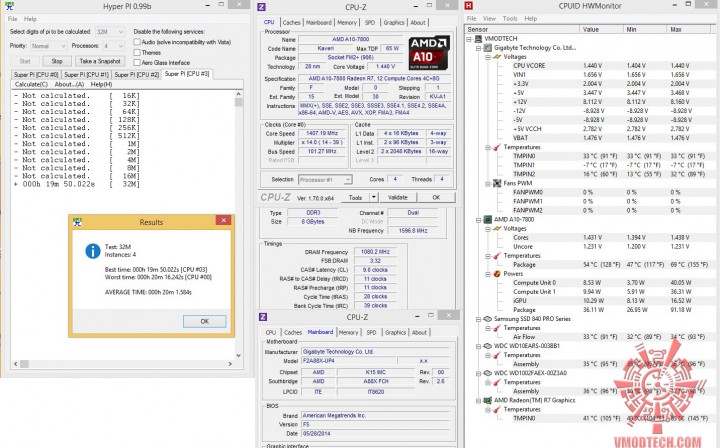This screenshot has height=448, width=720.
Task: Click the WDC WD10EARS drive icon
Action: click(488, 346)
